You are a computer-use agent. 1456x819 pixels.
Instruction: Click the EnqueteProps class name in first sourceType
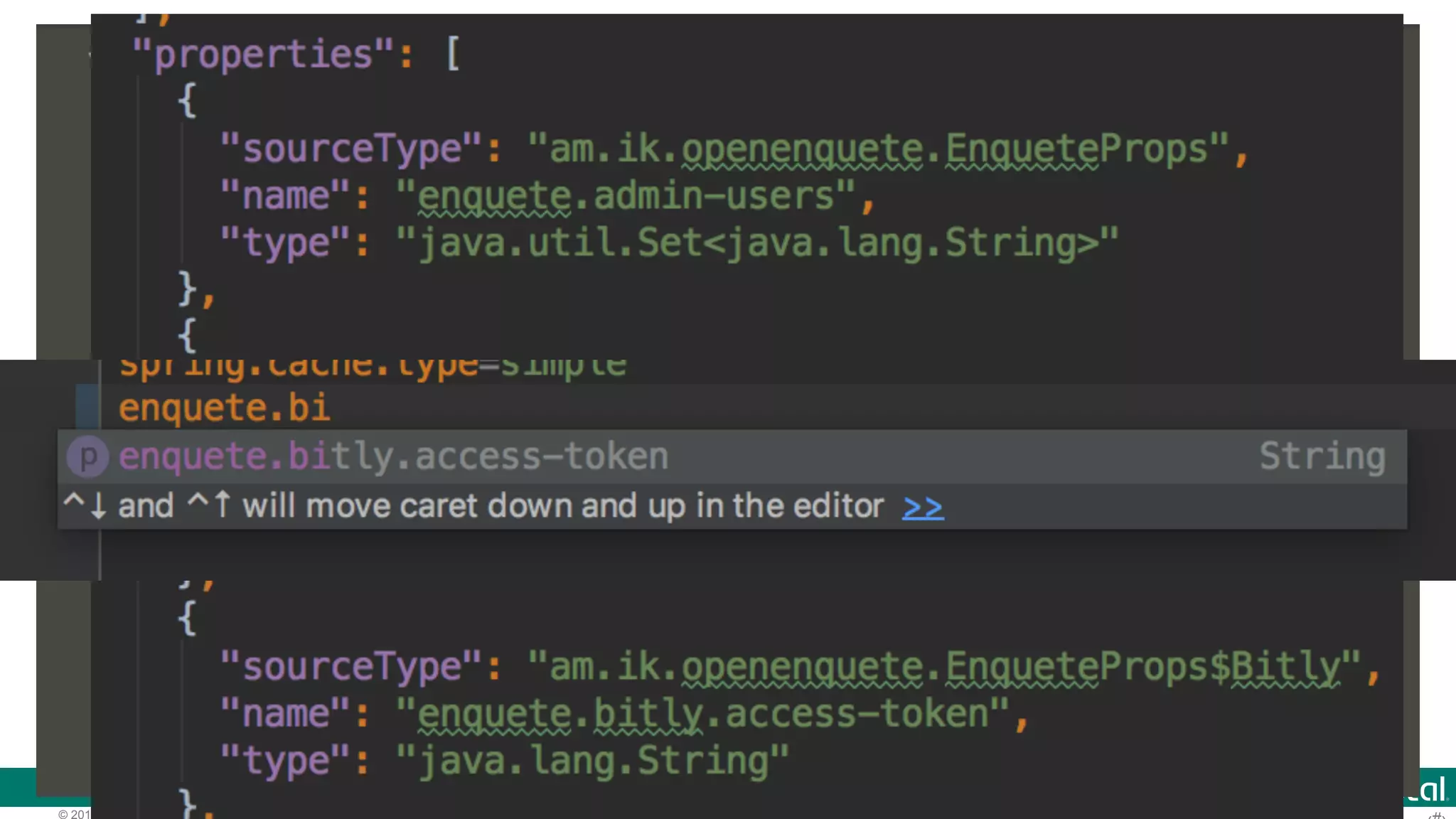coord(1076,149)
